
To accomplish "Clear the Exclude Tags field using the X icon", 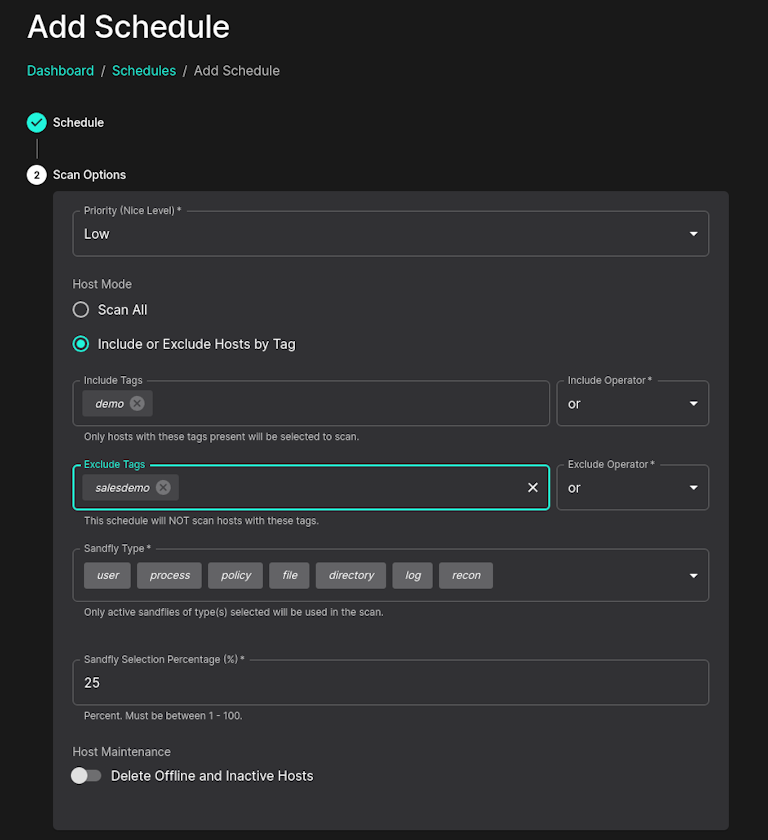I will pyautogui.click(x=531, y=487).
